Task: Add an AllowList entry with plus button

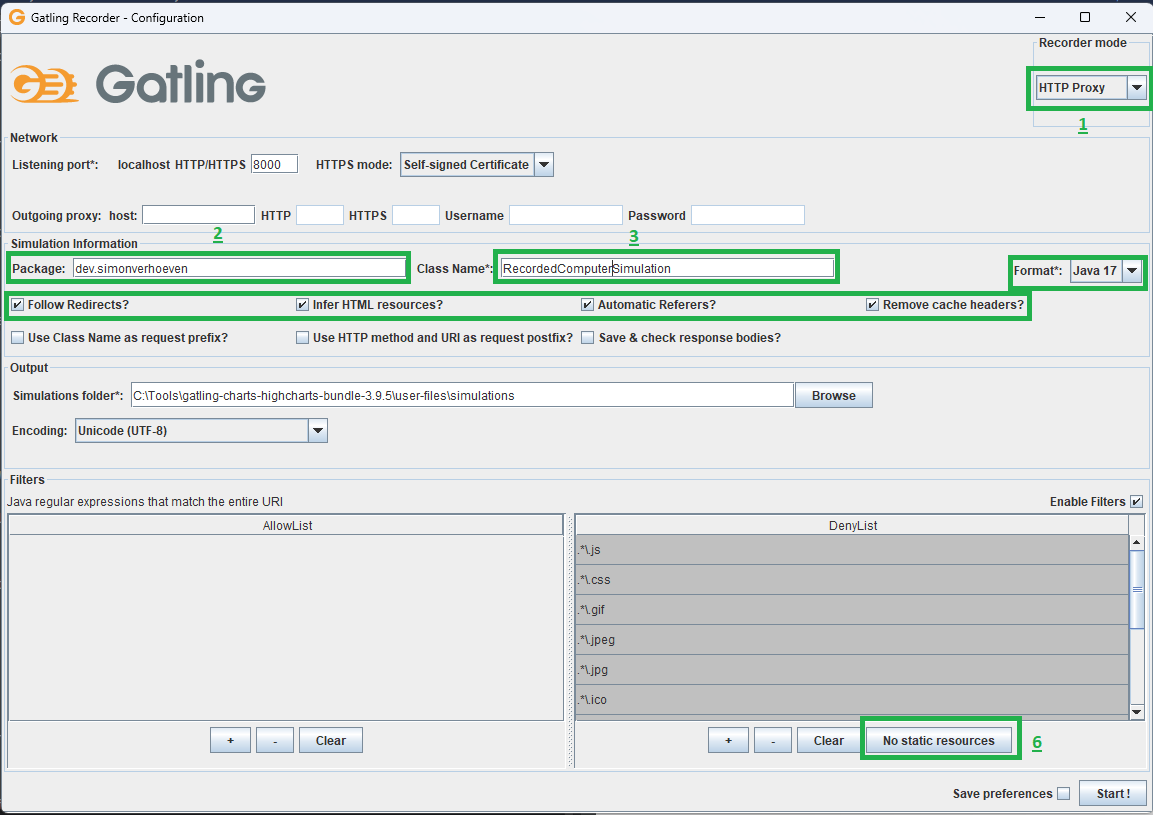Action: click(230, 741)
